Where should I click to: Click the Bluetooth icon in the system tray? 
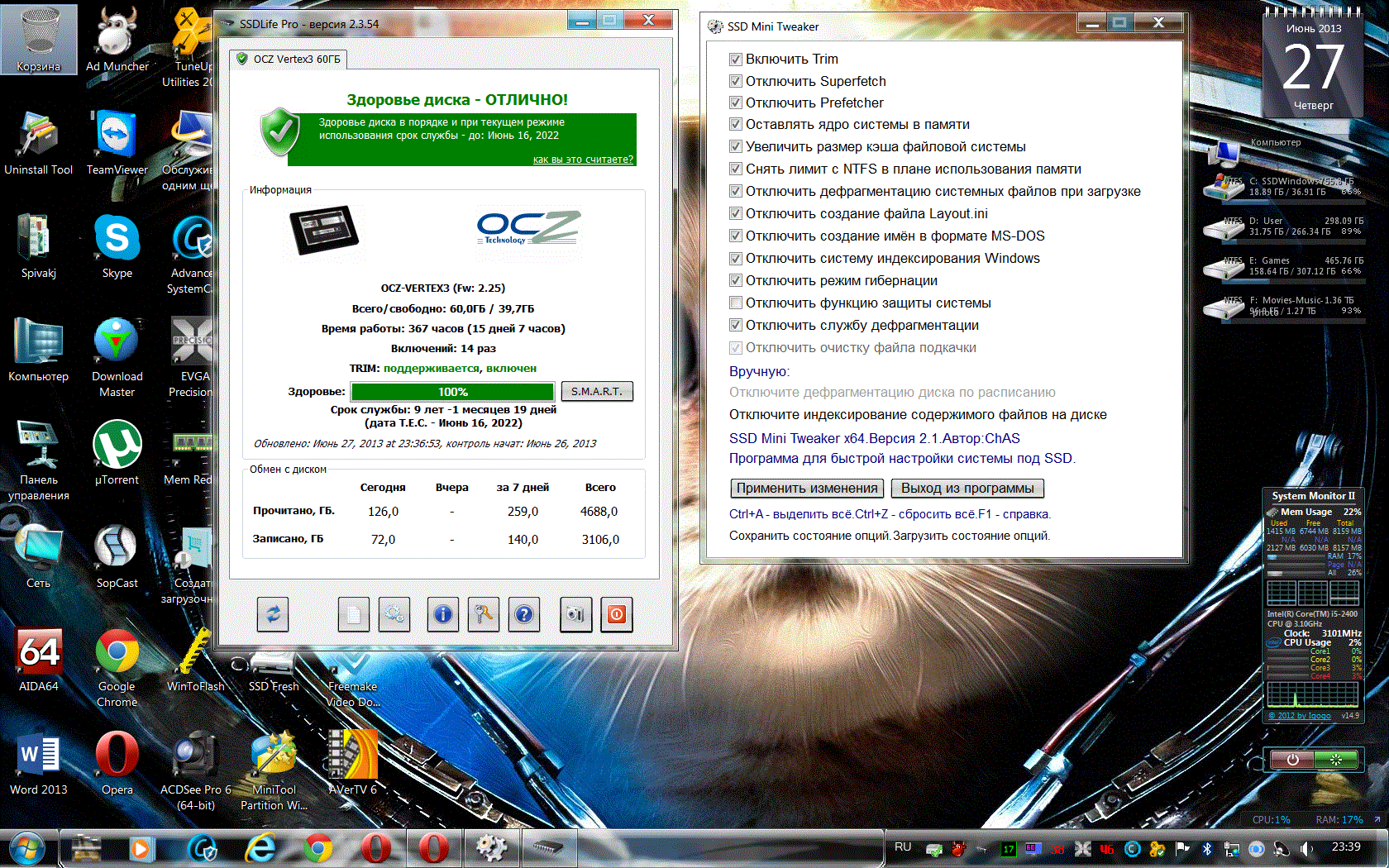click(x=1206, y=849)
